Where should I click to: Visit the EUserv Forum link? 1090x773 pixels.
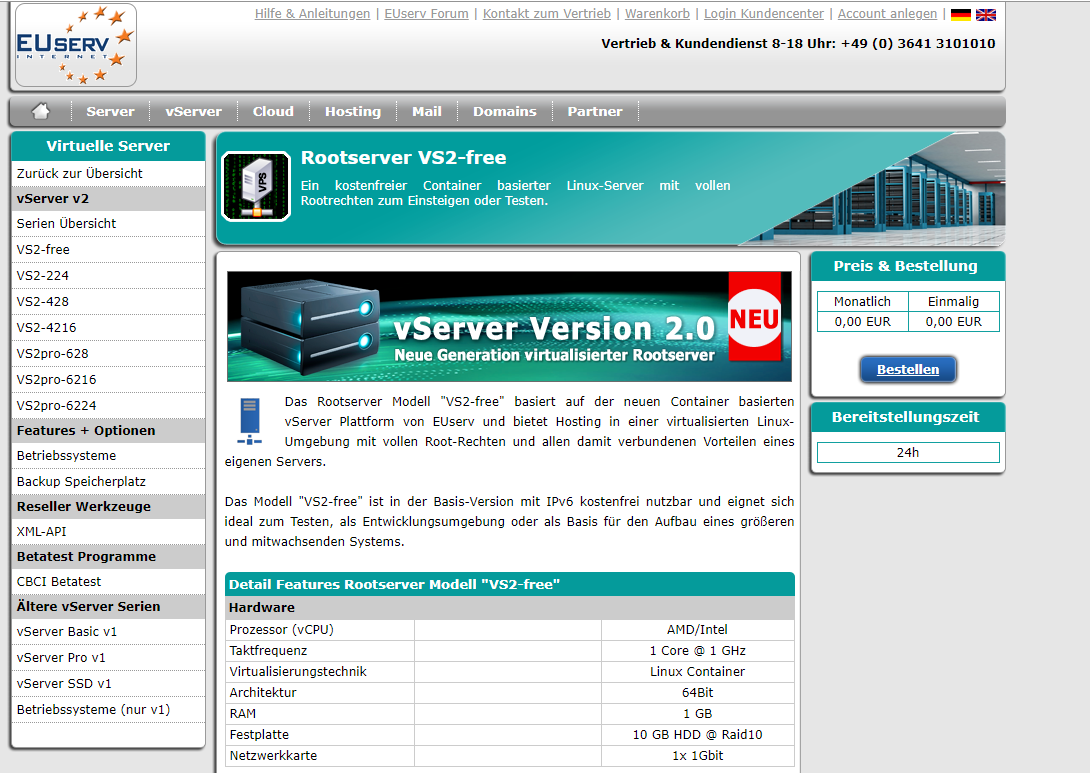[x=426, y=14]
